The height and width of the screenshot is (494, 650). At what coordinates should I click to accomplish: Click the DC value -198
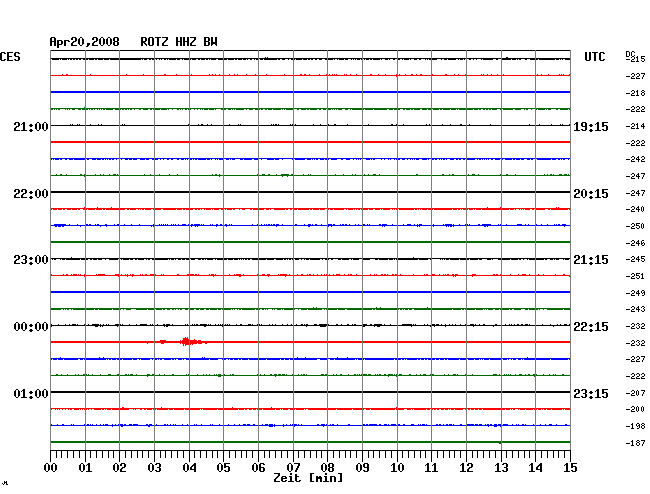(x=635, y=426)
